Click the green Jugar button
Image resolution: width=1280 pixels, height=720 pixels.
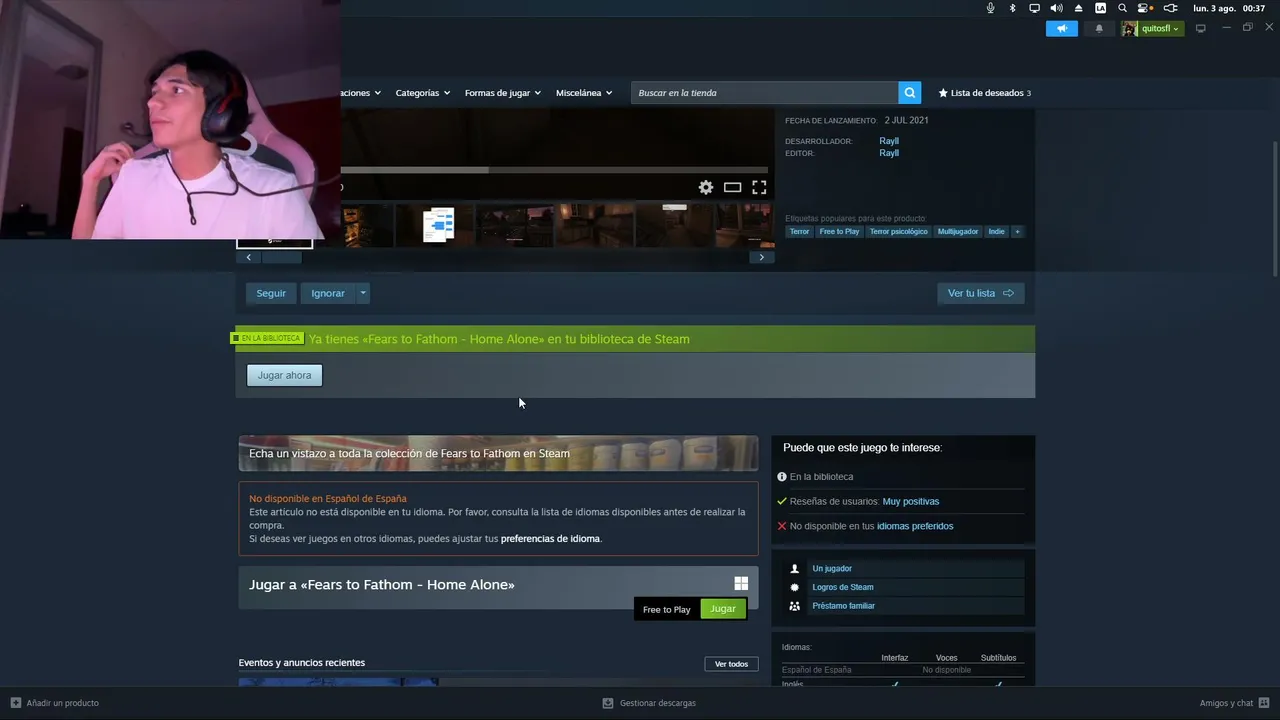(x=723, y=609)
